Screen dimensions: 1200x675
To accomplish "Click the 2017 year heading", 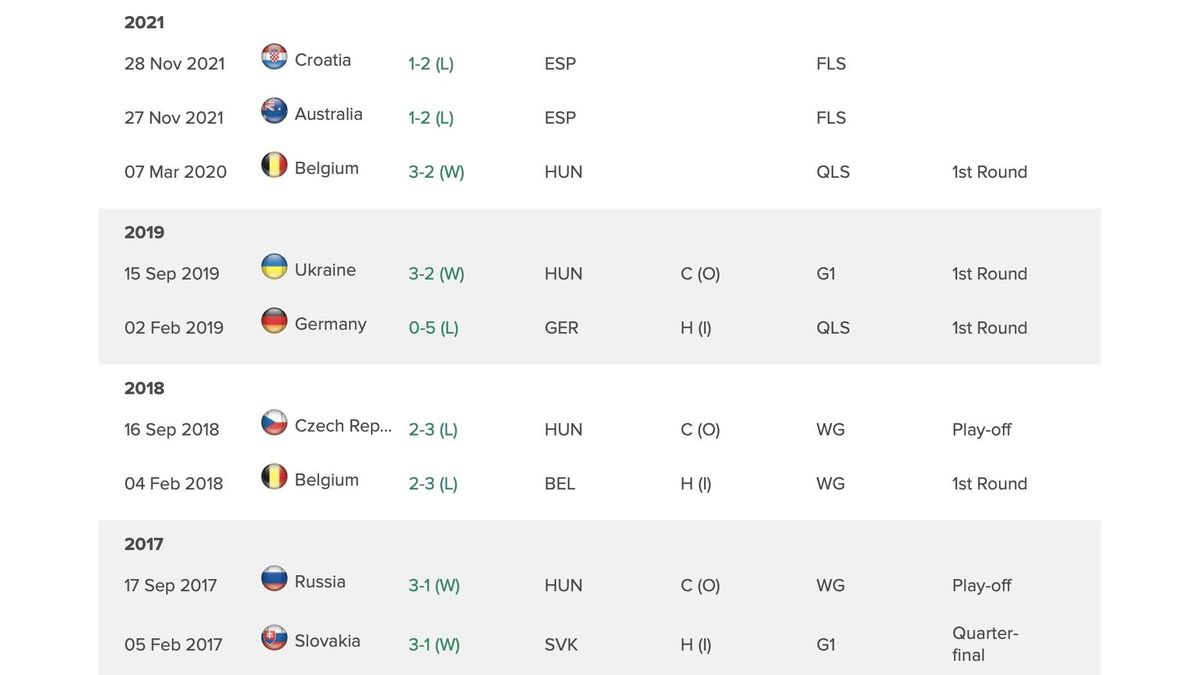I will [x=144, y=545].
